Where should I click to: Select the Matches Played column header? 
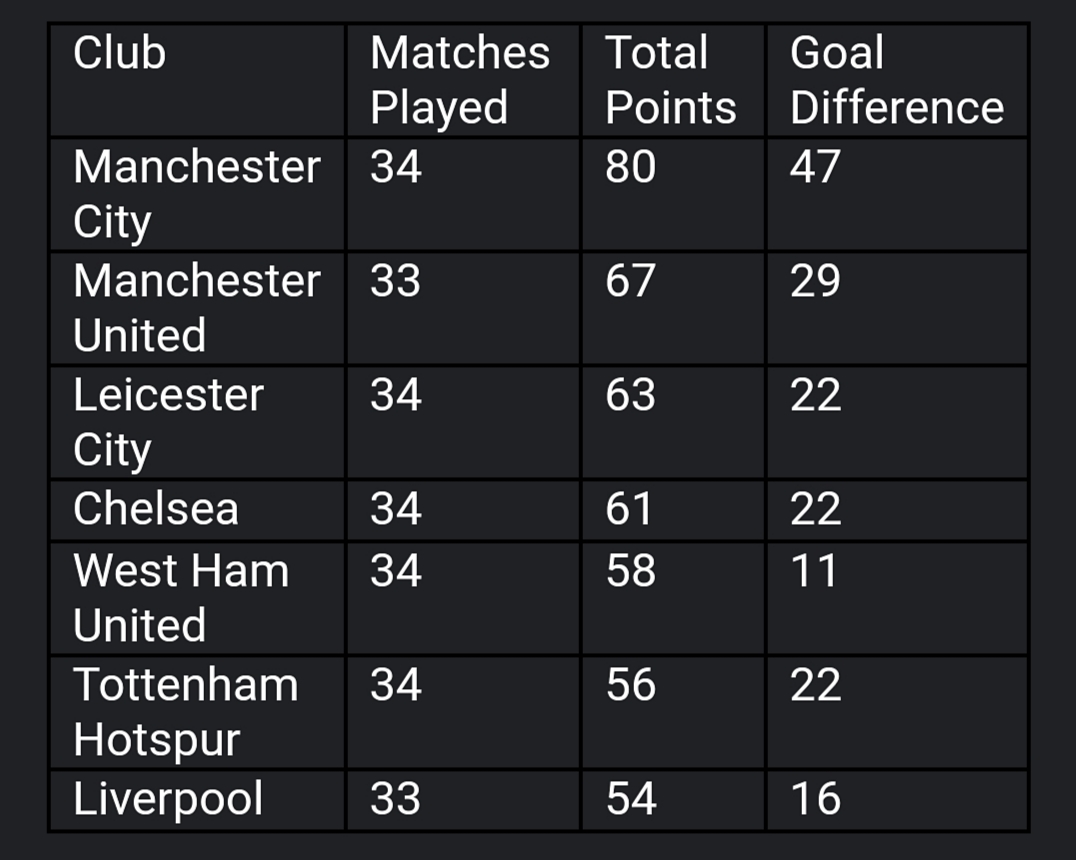coord(464,80)
